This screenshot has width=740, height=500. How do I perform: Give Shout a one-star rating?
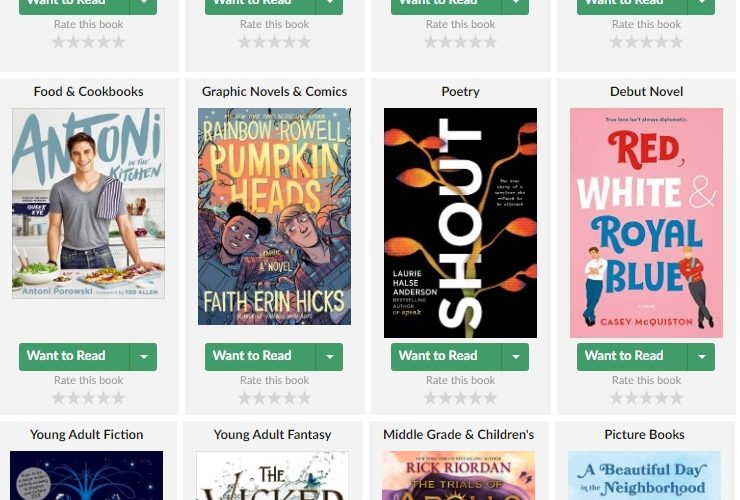pos(430,398)
